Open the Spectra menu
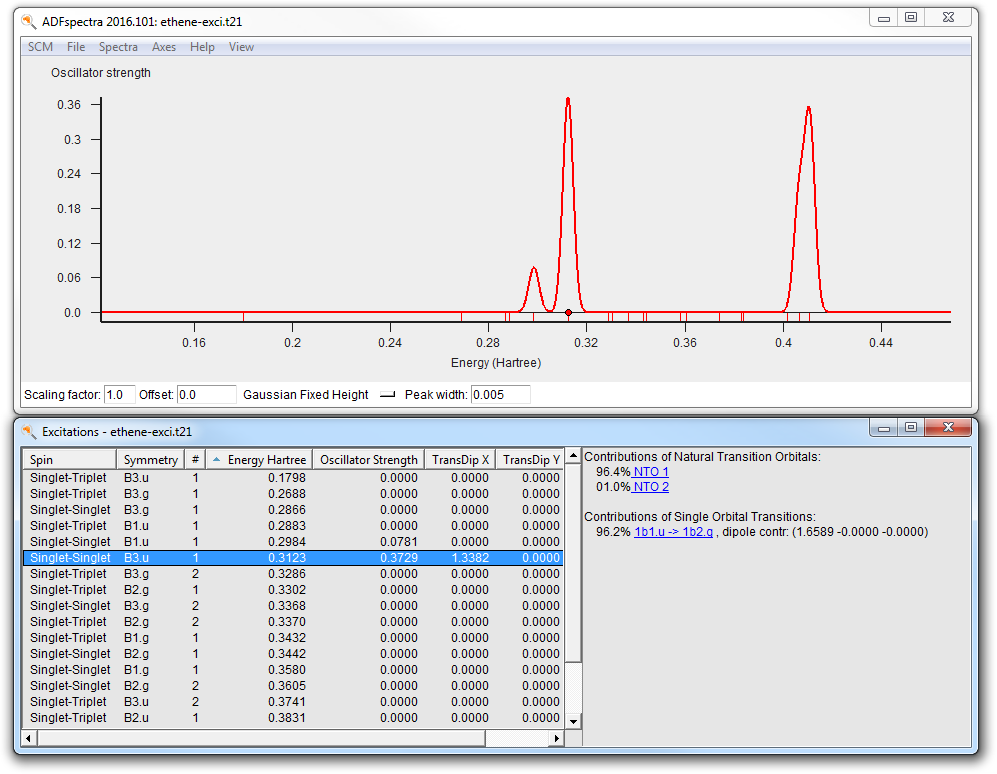Viewport: 997px width, 774px height. coord(118,47)
